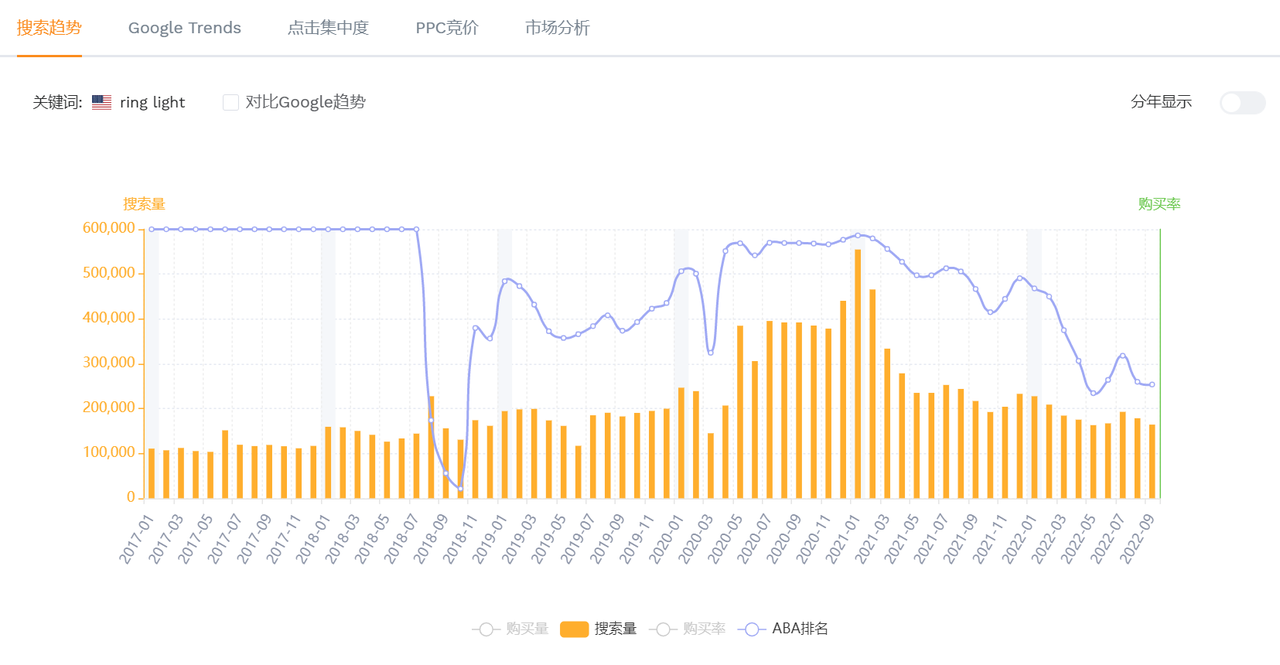The width and height of the screenshot is (1280, 665).
Task: Go to the 市场分析 tab
Action: (x=557, y=28)
